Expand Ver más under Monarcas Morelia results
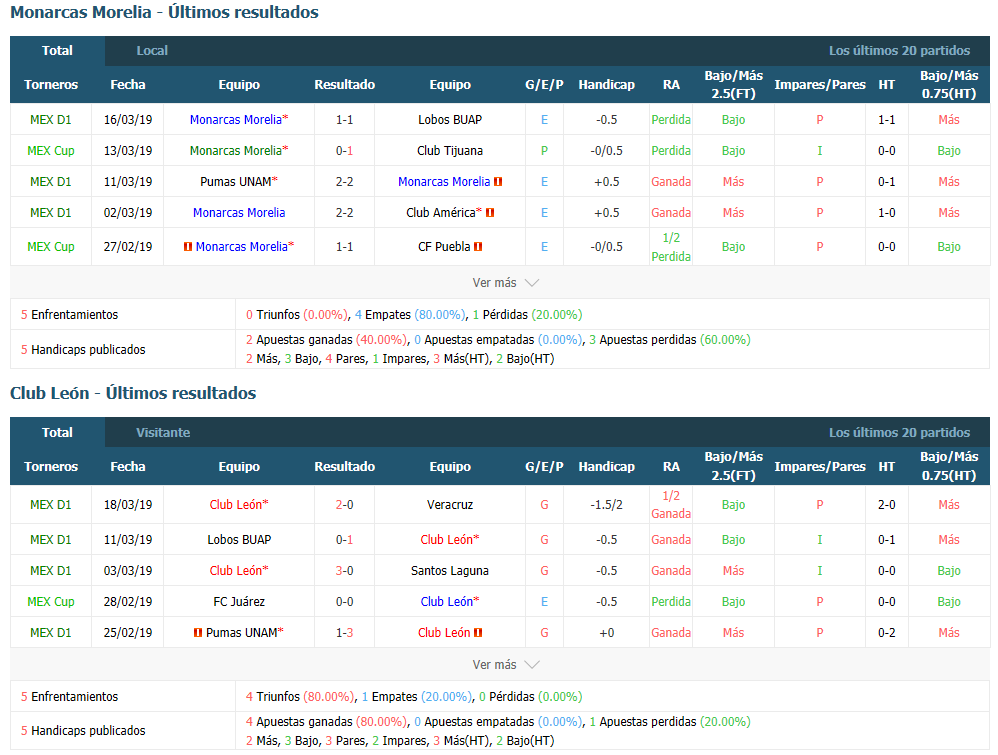The height and width of the screenshot is (755, 998). [x=505, y=283]
